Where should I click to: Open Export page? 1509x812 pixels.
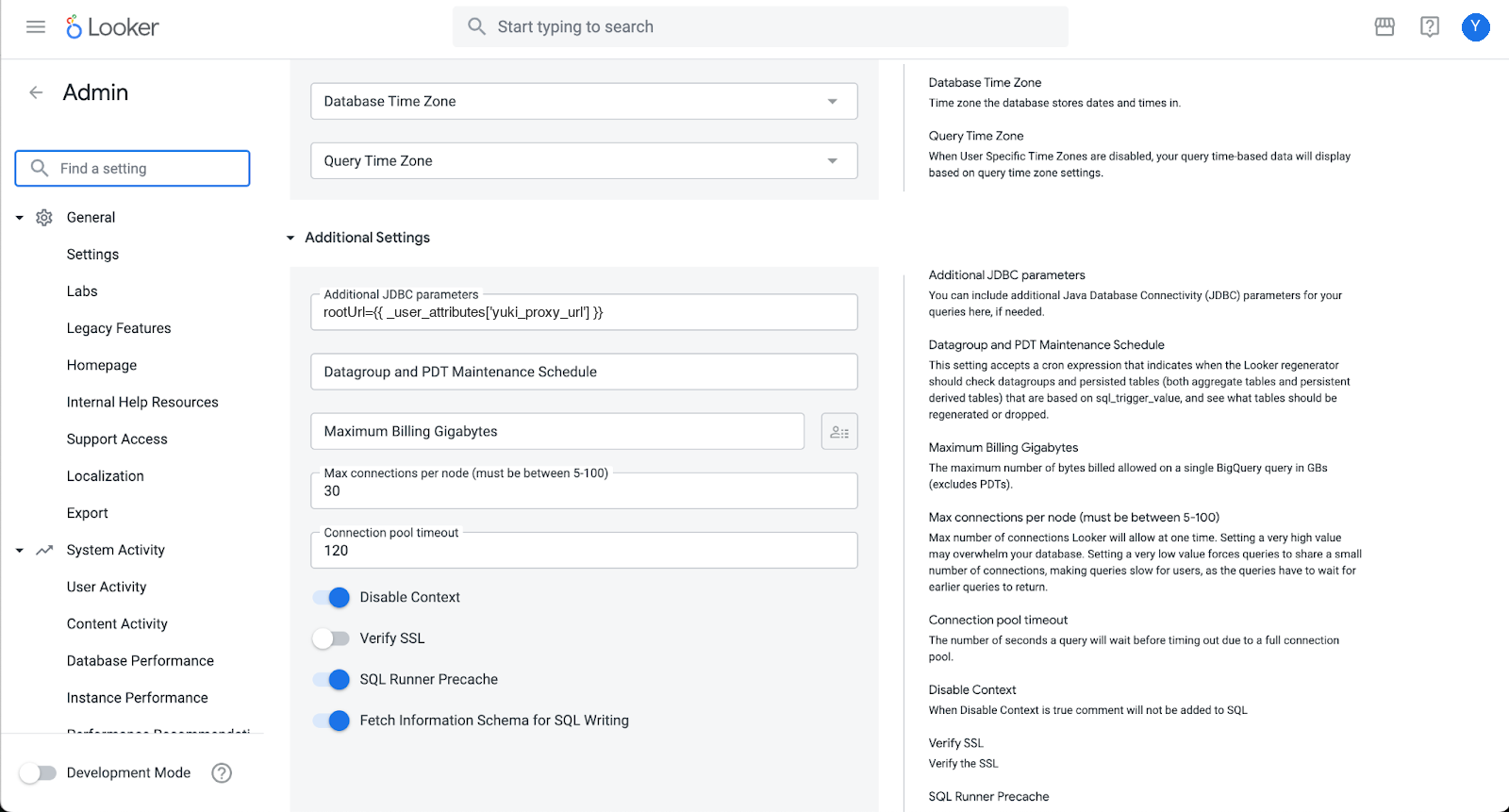click(x=88, y=513)
